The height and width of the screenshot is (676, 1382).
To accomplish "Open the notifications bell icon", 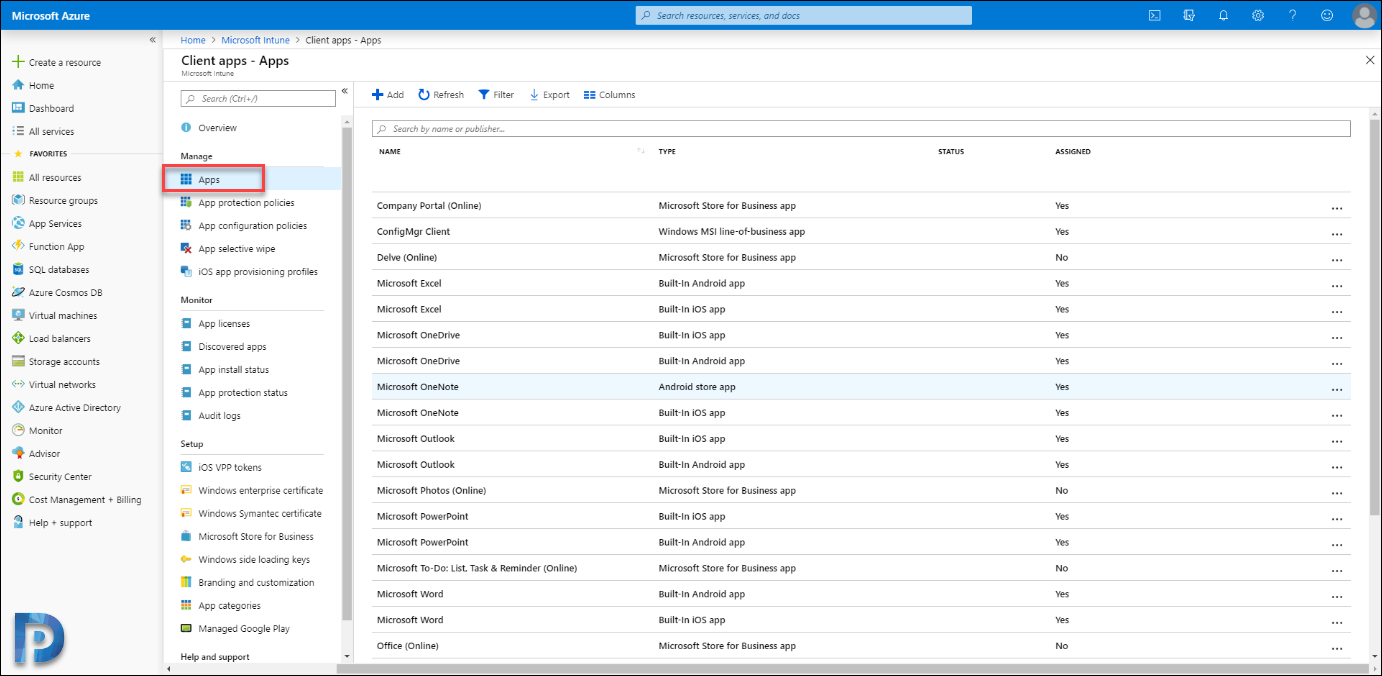I will (x=1223, y=15).
